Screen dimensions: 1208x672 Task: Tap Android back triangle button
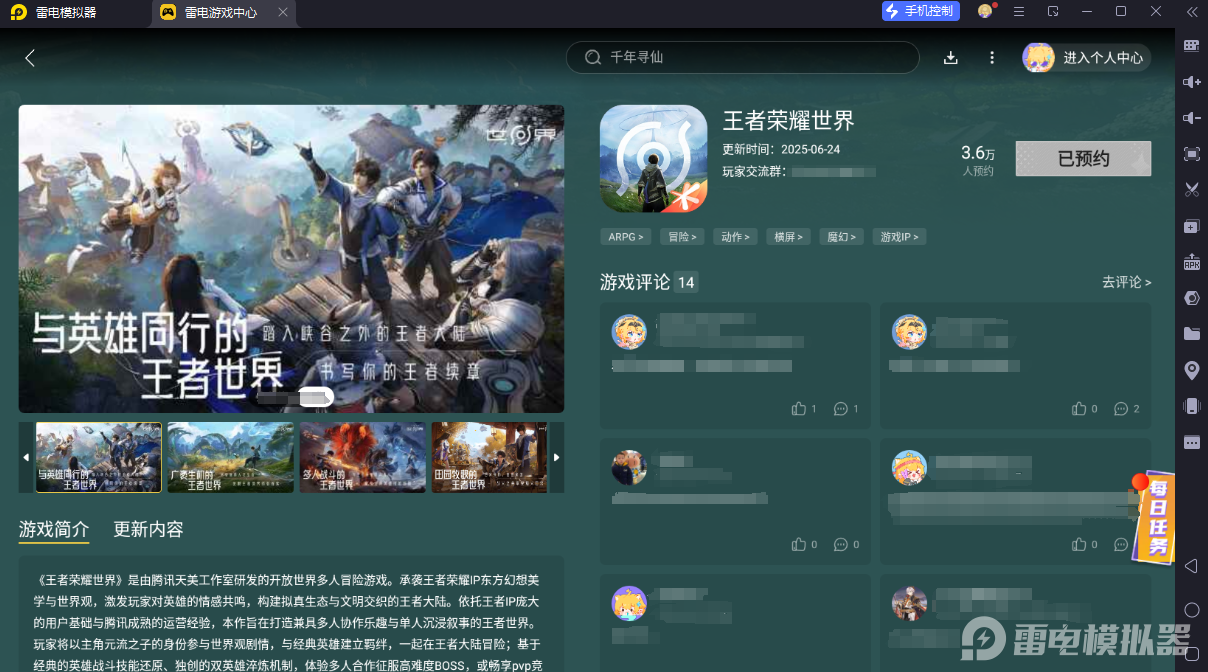coord(1191,566)
